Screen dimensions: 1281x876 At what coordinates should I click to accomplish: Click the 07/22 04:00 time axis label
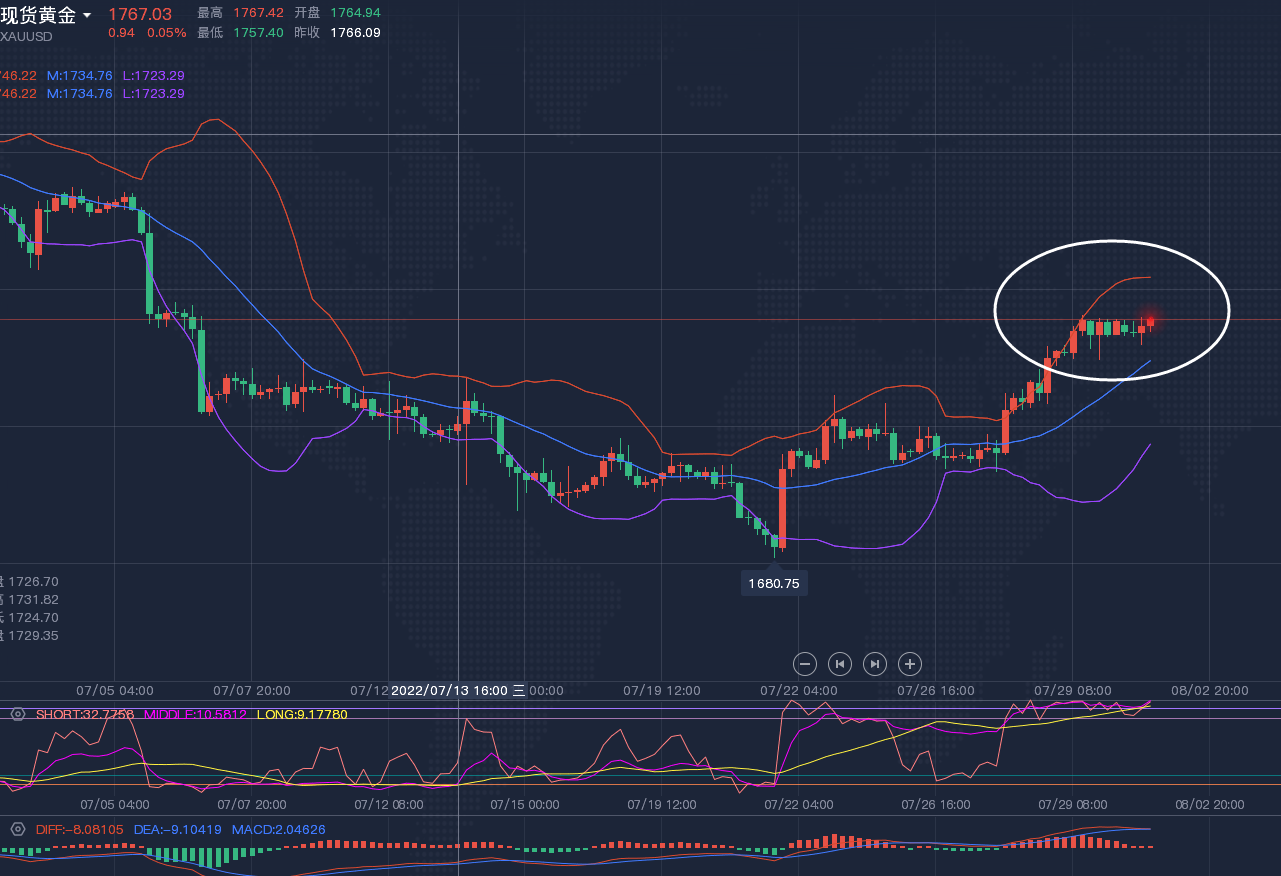[799, 690]
